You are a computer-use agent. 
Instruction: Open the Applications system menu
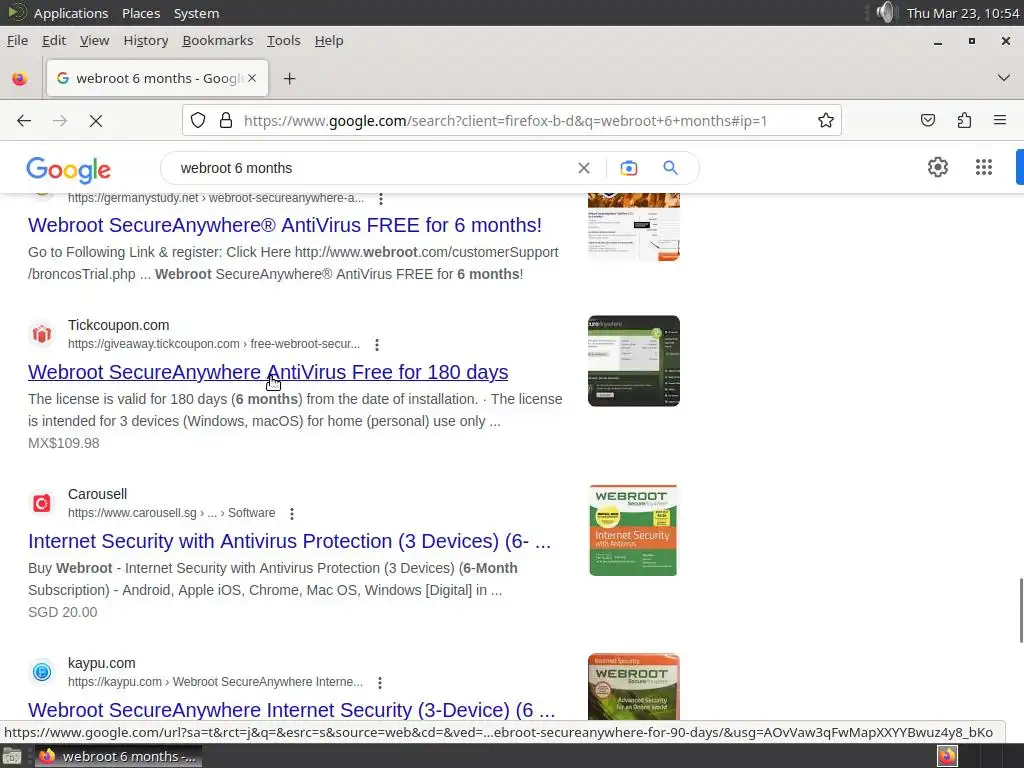[x=71, y=13]
